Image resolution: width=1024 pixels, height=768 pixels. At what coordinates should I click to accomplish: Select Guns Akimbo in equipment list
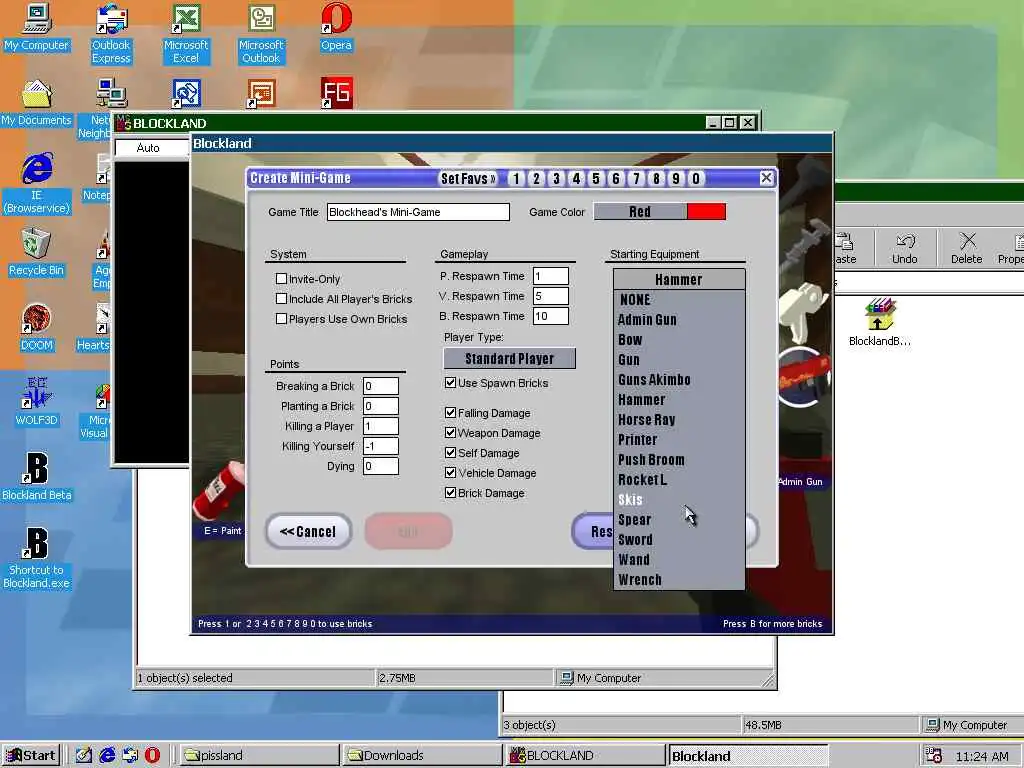click(679, 379)
